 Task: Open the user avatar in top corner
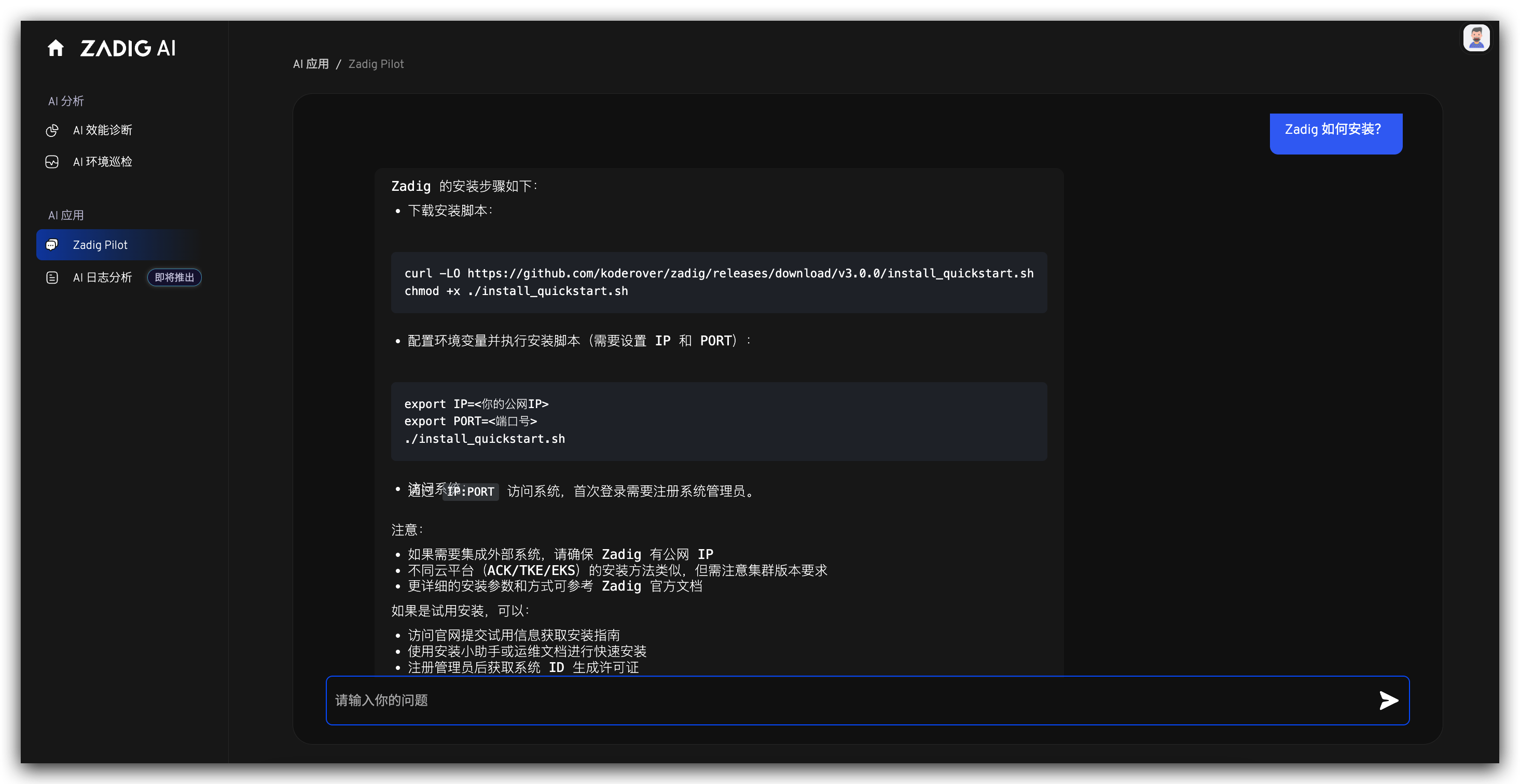click(1476, 38)
